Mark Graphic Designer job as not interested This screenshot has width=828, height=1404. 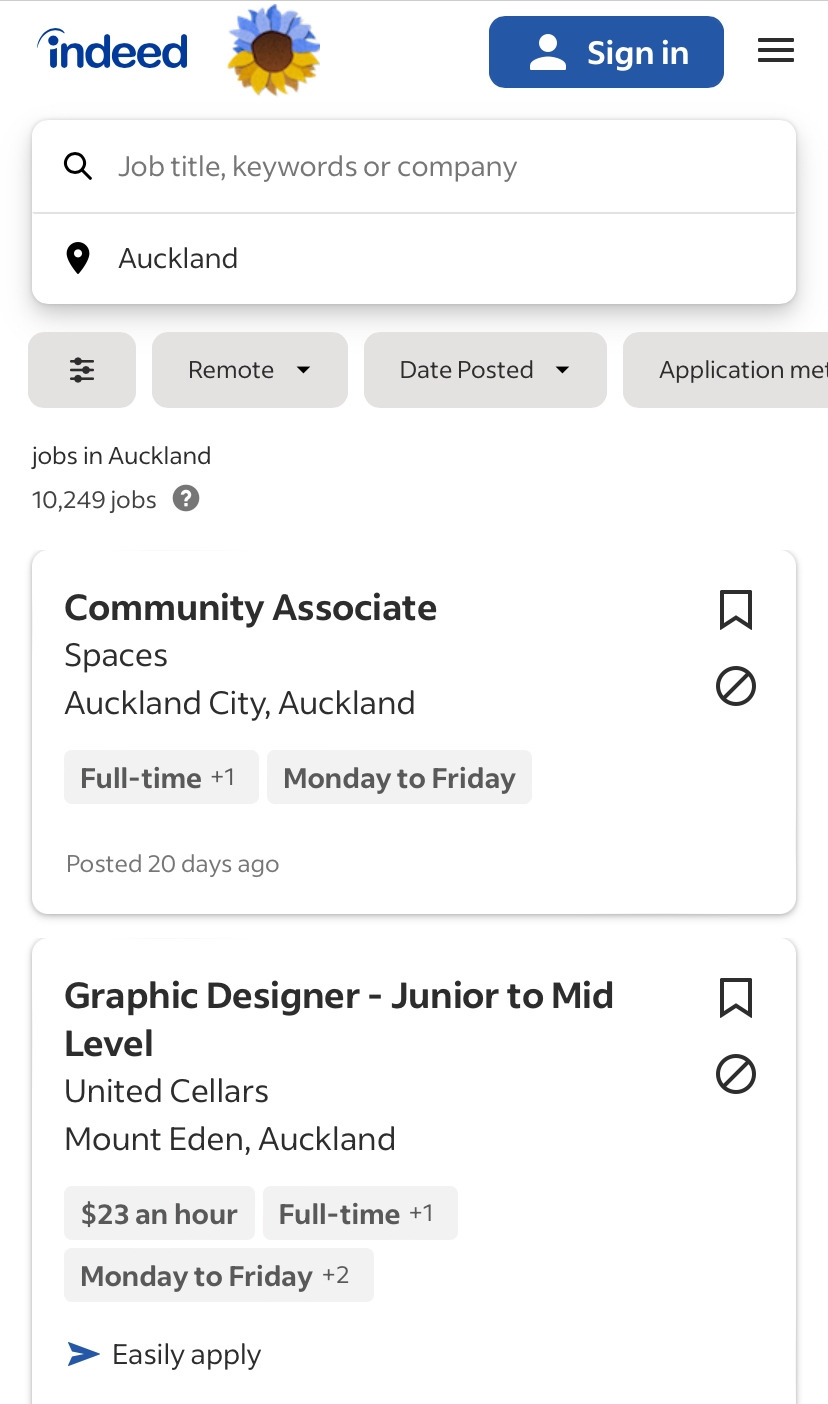(x=736, y=1075)
